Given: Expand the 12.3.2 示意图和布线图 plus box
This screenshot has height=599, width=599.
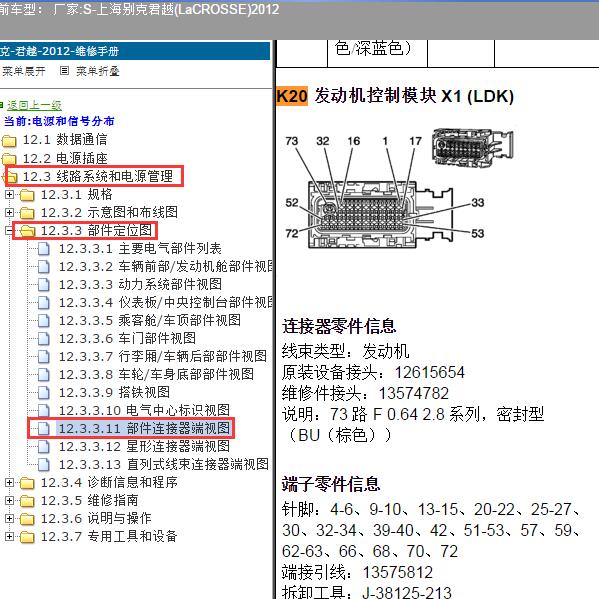Looking at the screenshot, I should pyautogui.click(x=10, y=212).
